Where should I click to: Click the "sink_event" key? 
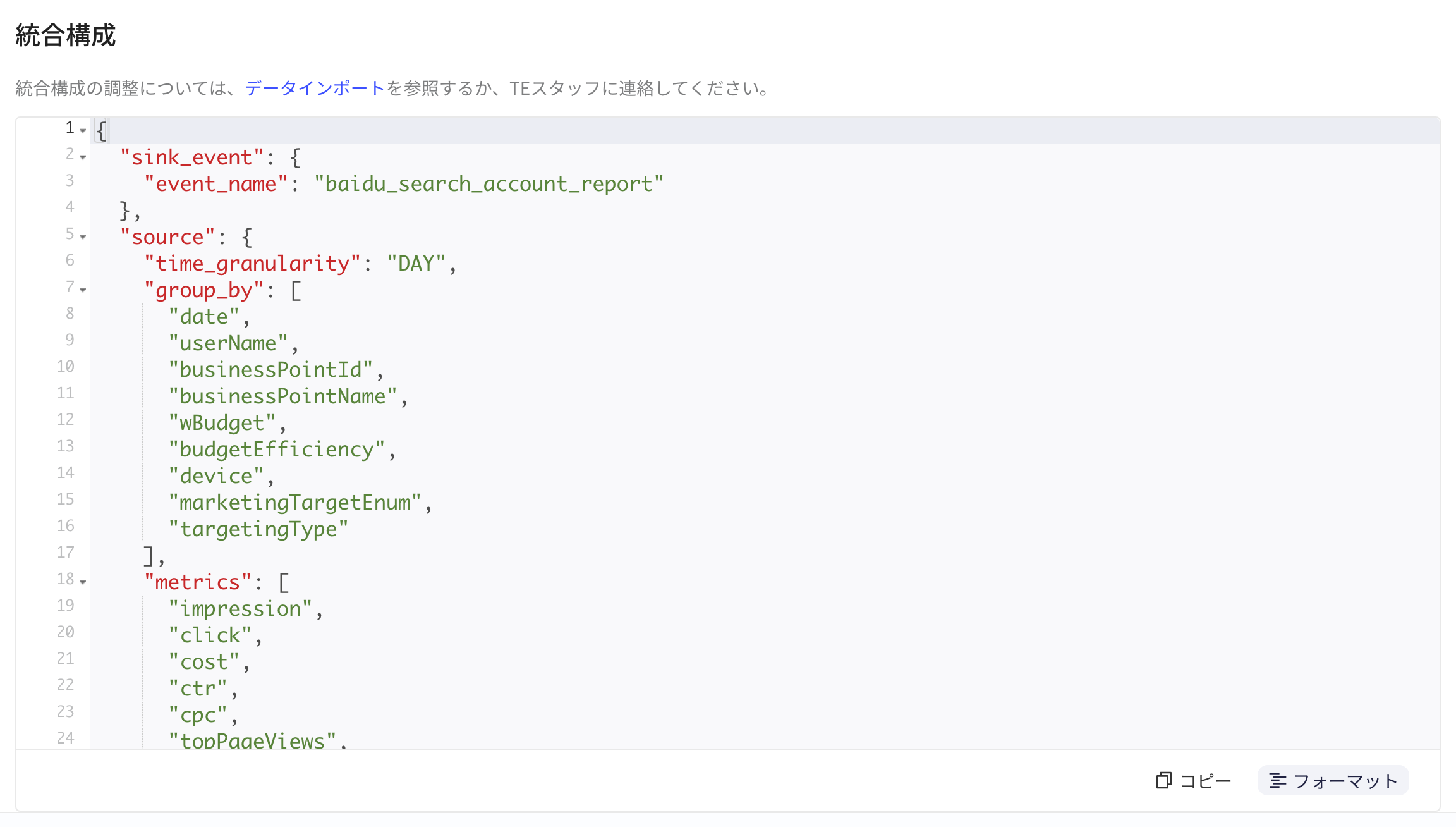pos(191,157)
